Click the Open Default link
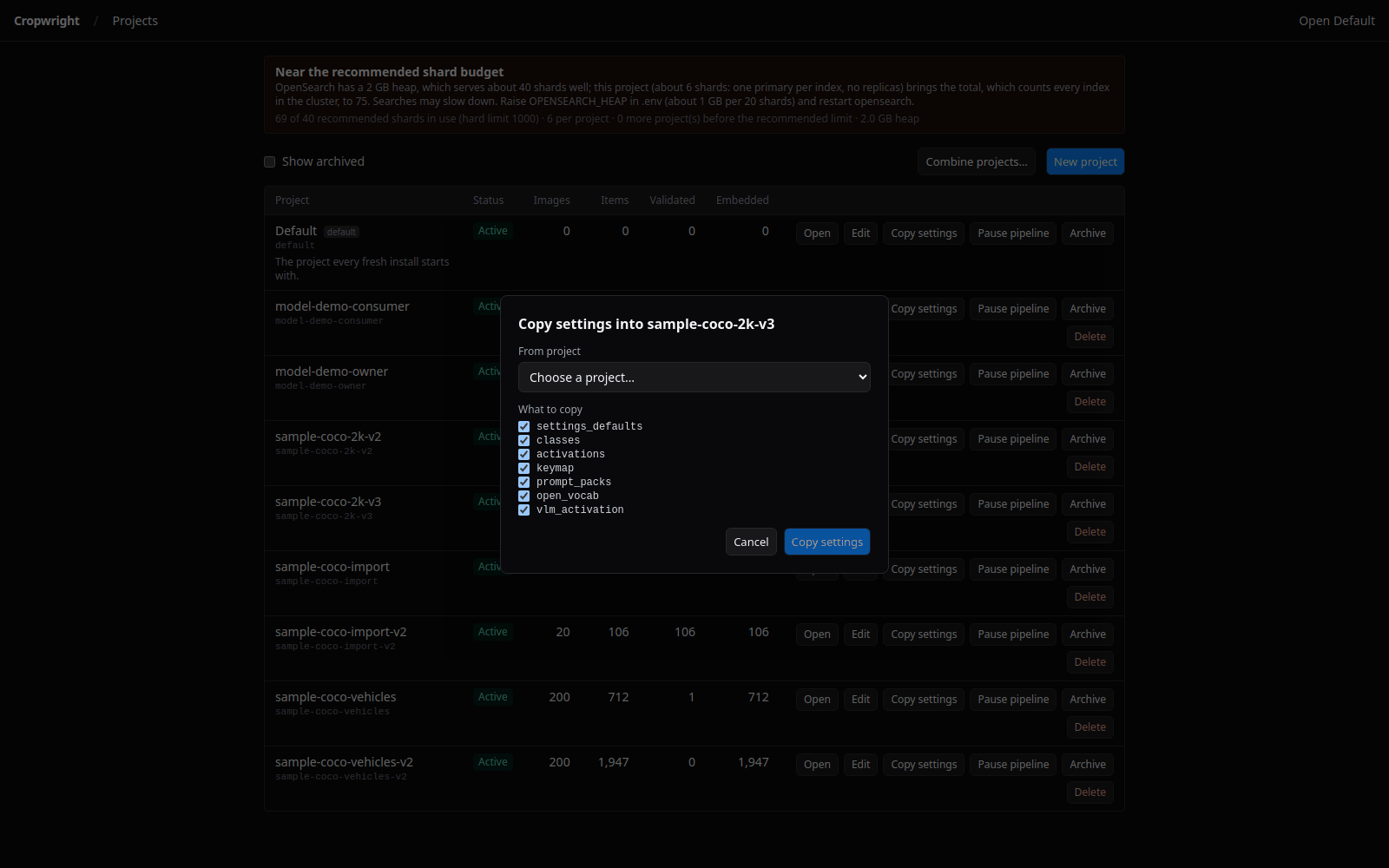 (1337, 21)
